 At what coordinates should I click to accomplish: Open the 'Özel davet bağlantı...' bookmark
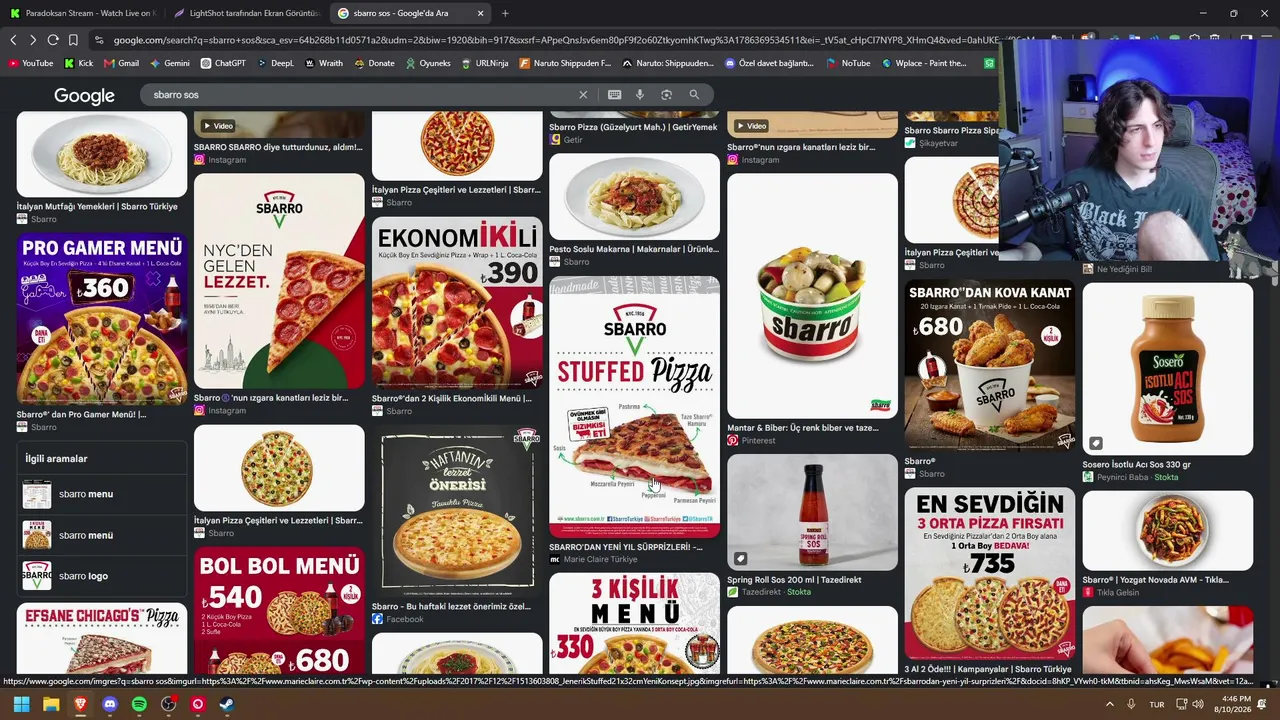[x=770, y=63]
